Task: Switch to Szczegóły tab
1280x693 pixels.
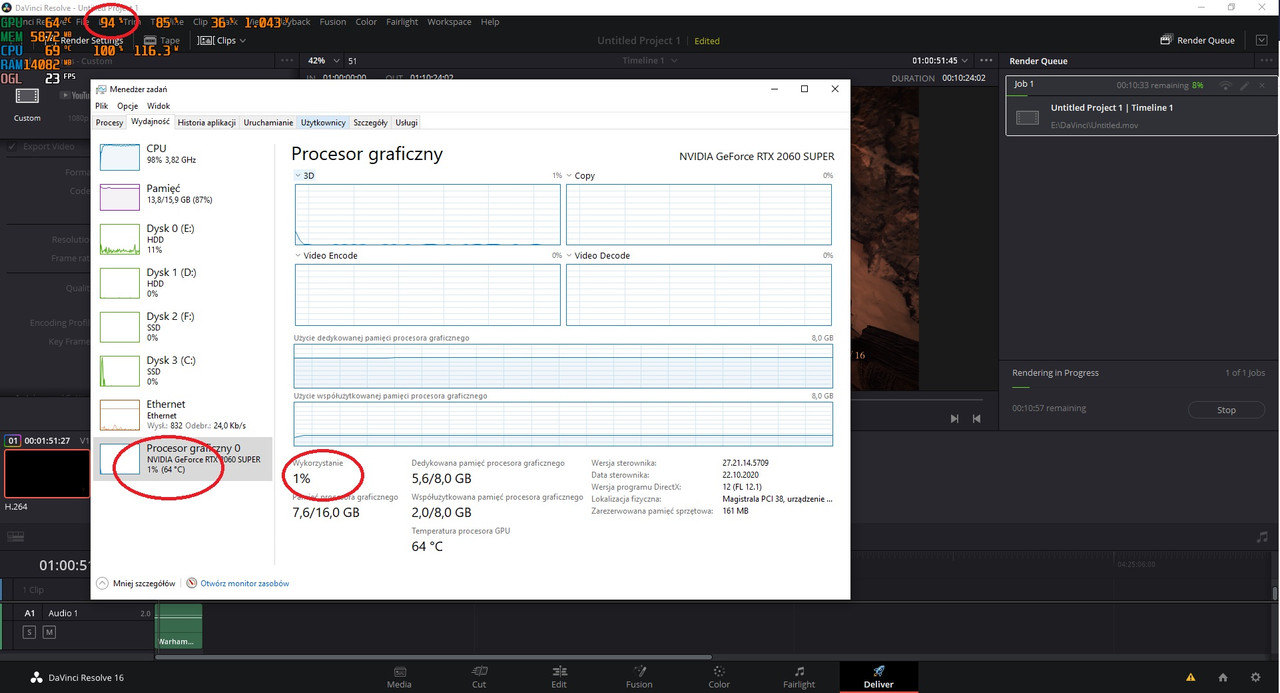Action: coord(370,122)
